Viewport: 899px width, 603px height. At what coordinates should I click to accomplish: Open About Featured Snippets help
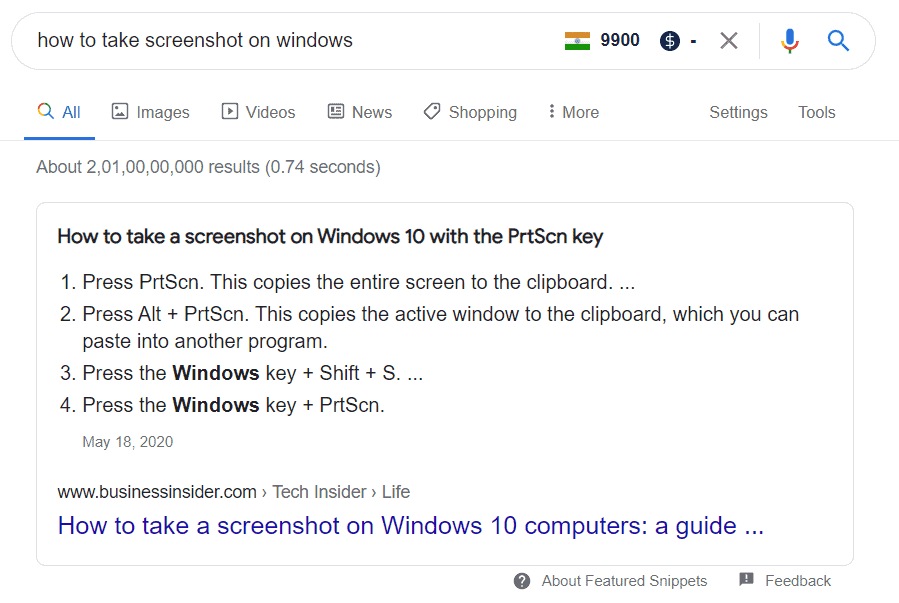[624, 581]
